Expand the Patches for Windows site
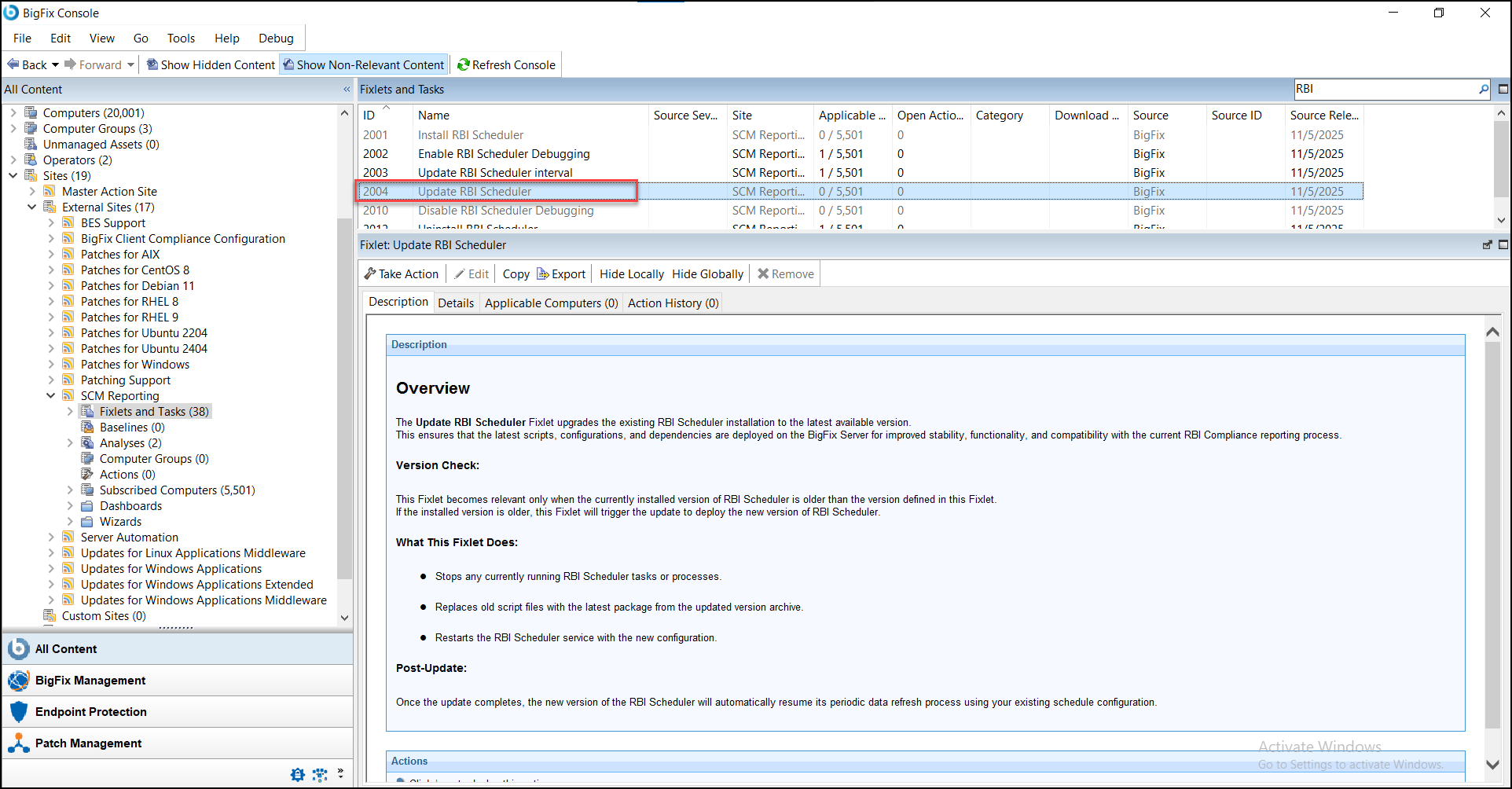This screenshot has height=789, width=1512. coord(51,364)
